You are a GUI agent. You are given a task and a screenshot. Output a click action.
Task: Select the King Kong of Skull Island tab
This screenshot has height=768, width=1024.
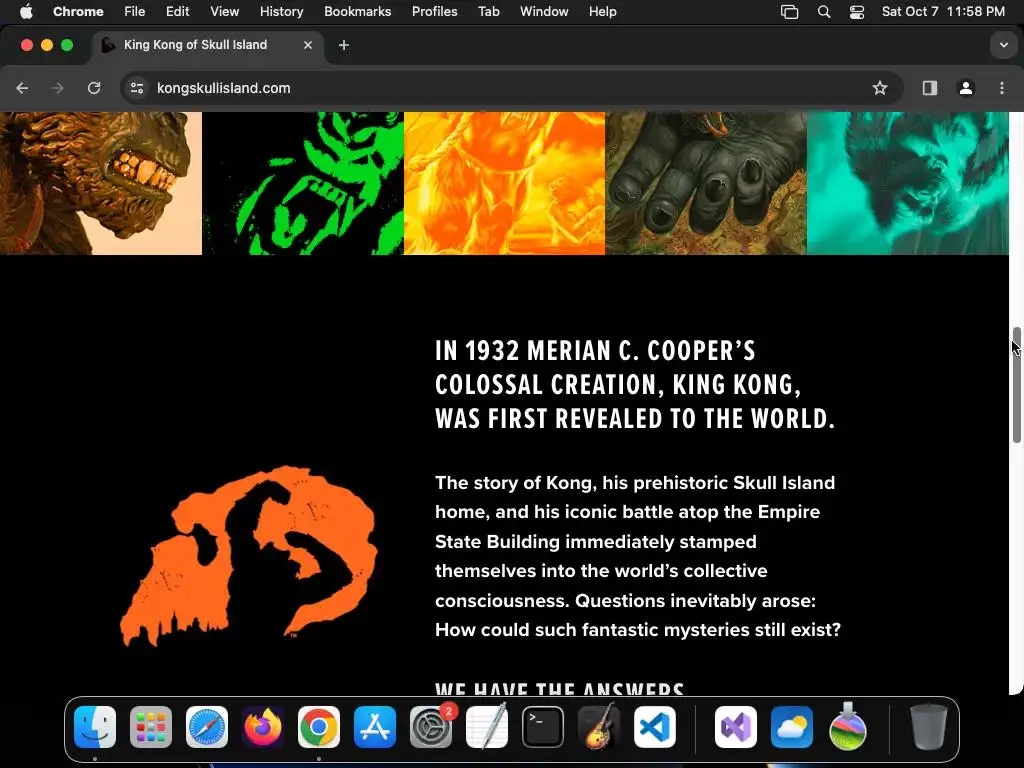click(206, 45)
